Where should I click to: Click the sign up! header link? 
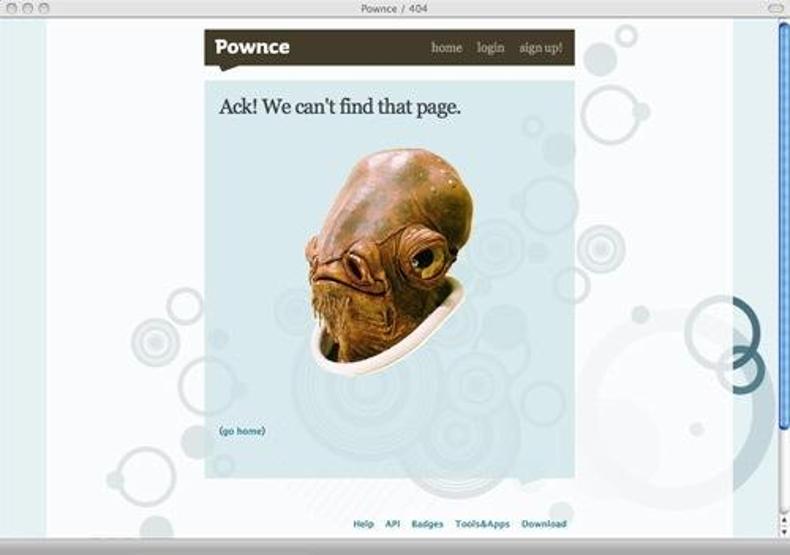(541, 47)
